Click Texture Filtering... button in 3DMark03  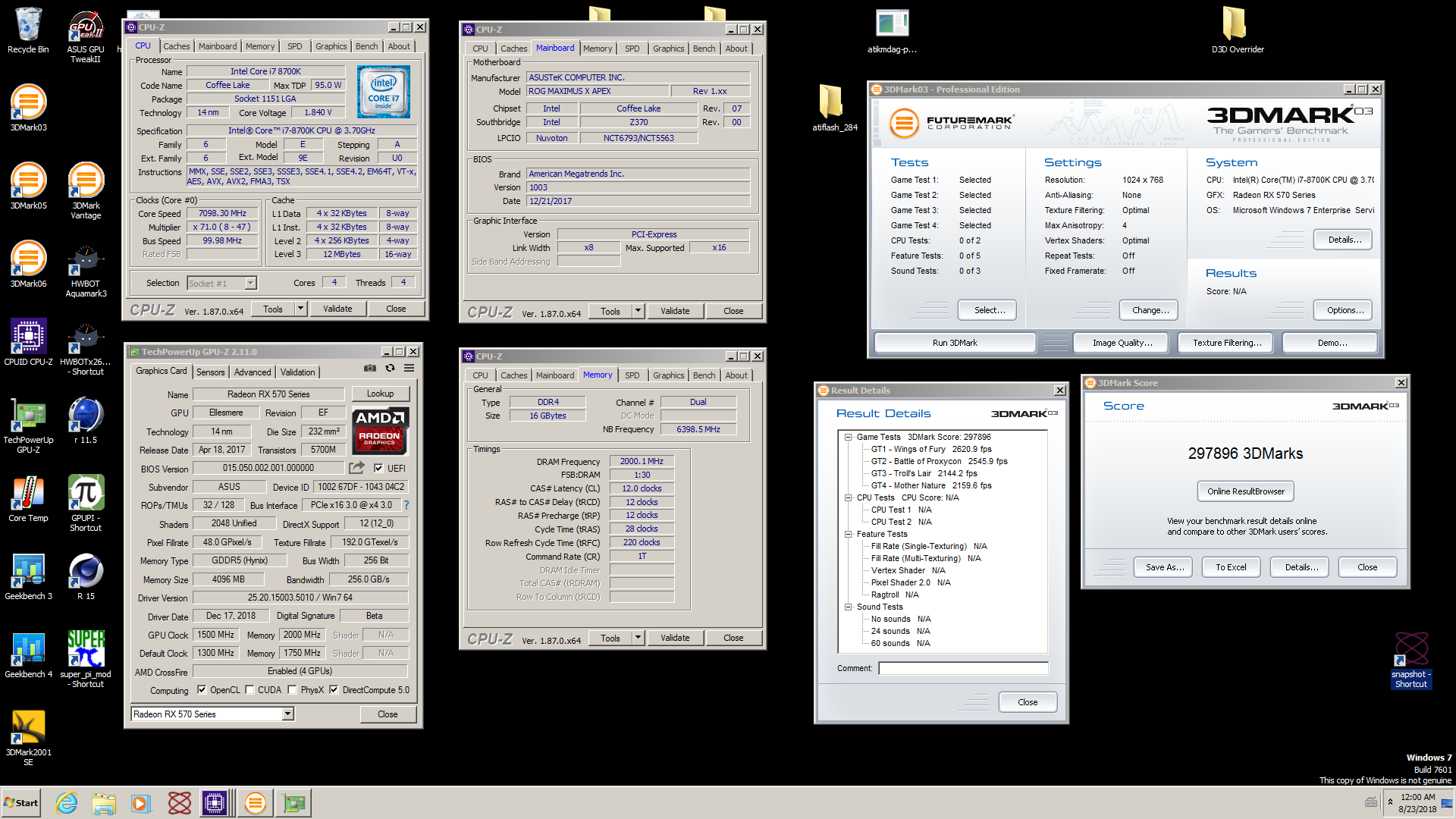(1227, 343)
